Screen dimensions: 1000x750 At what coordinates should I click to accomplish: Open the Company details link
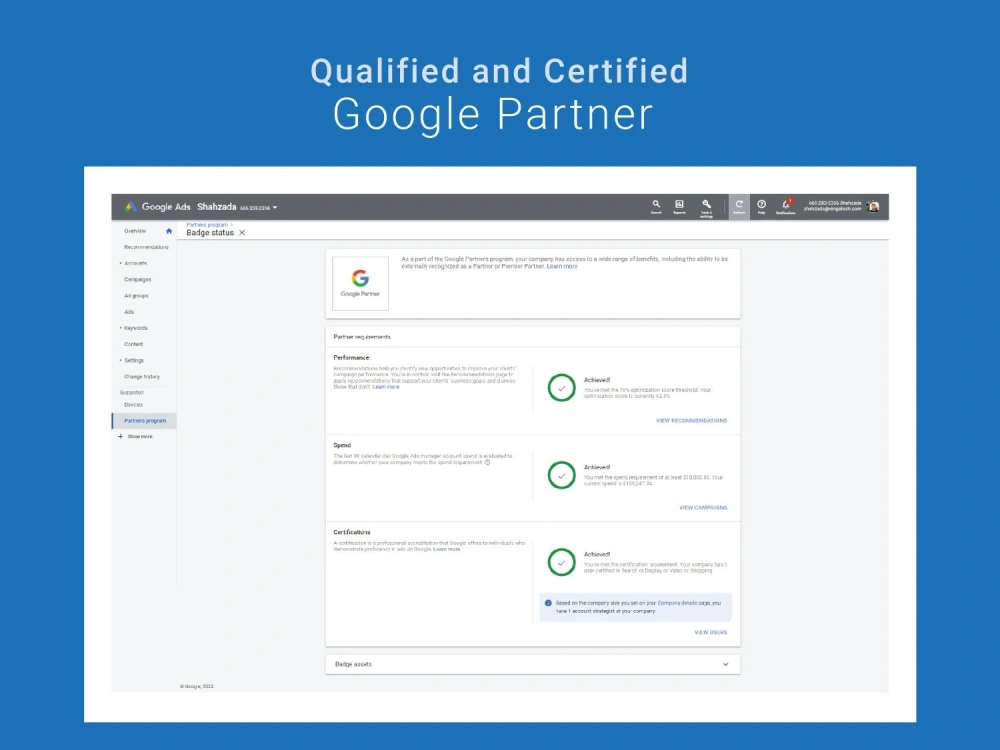[677, 603]
